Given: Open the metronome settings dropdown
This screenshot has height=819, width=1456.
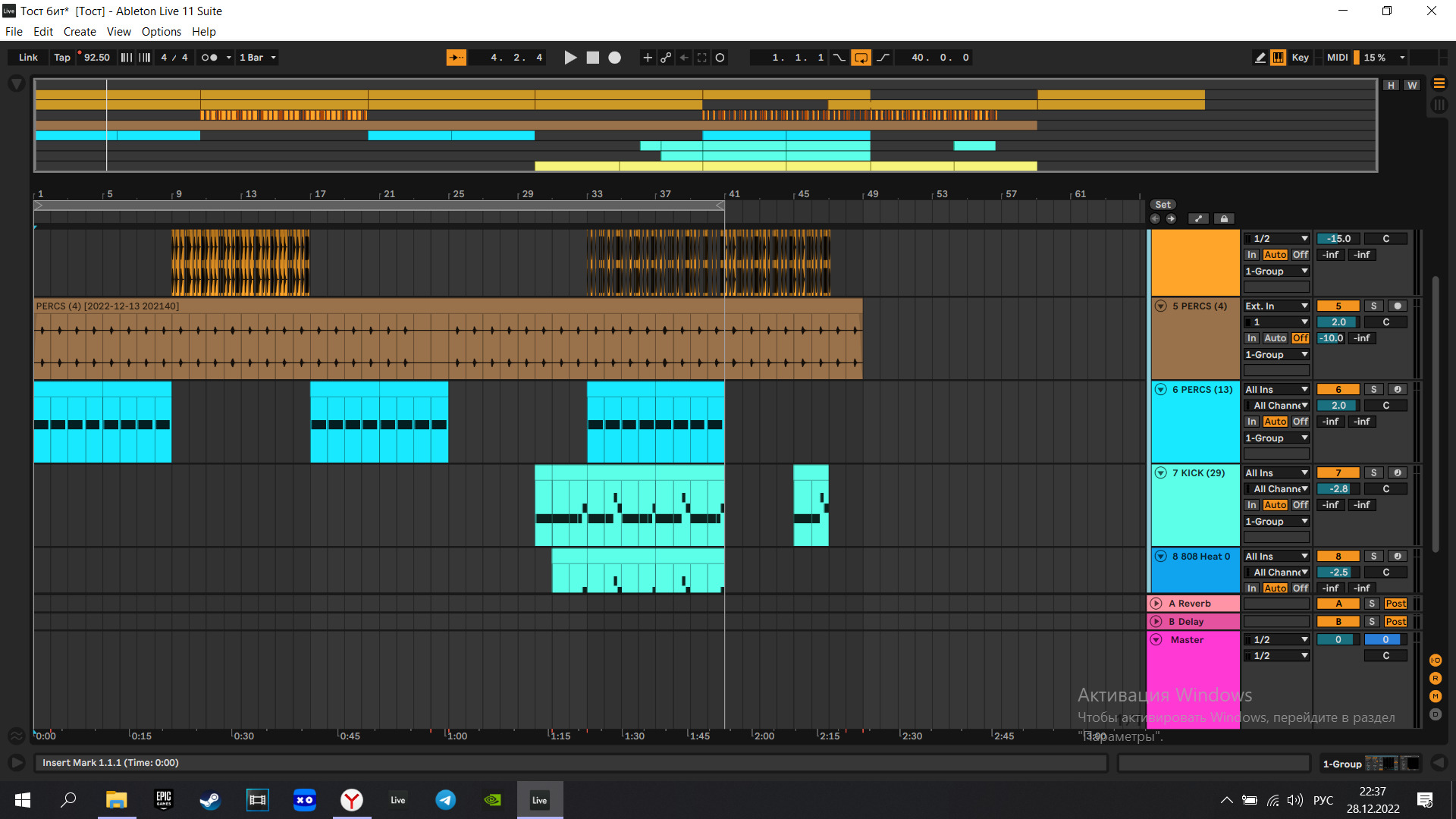Looking at the screenshot, I should (x=228, y=58).
